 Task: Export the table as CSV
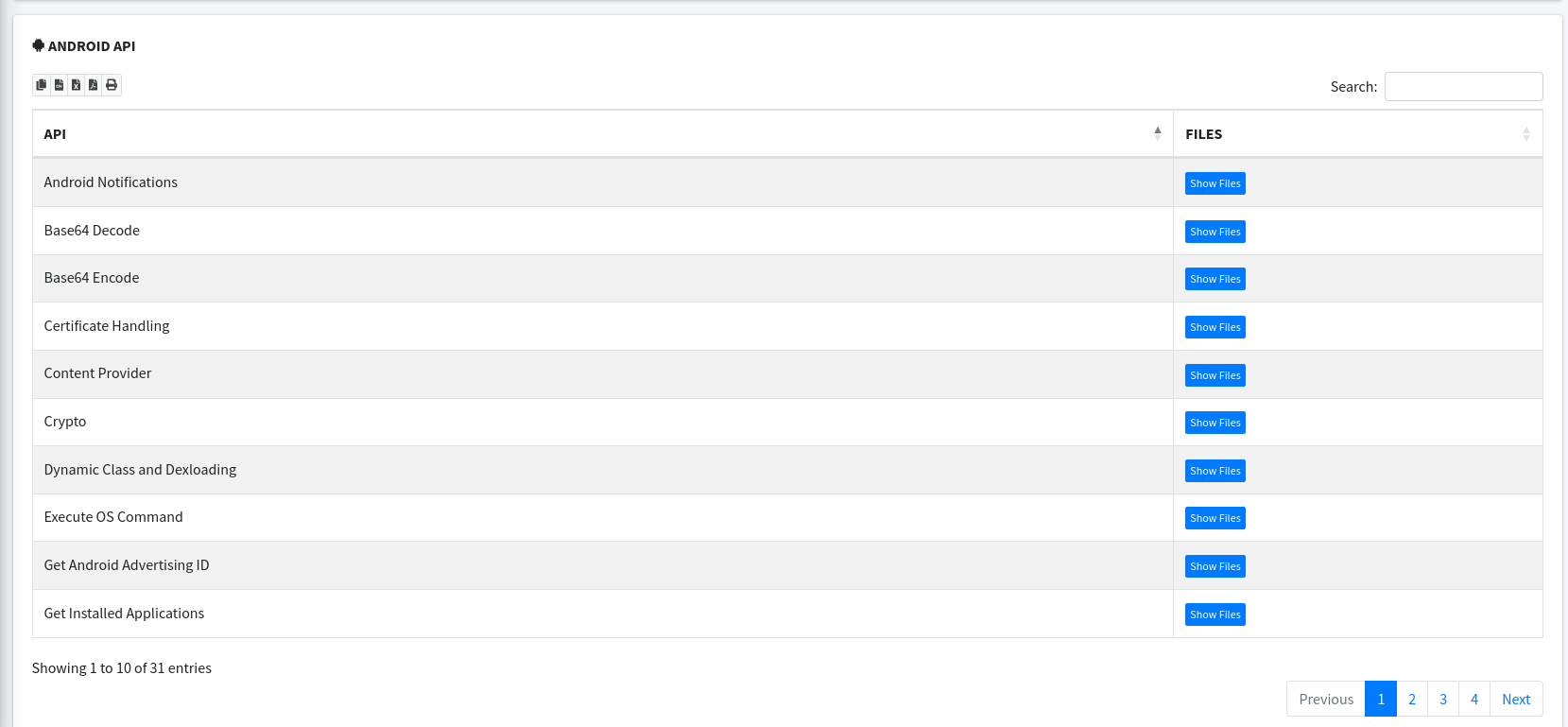[x=59, y=85]
